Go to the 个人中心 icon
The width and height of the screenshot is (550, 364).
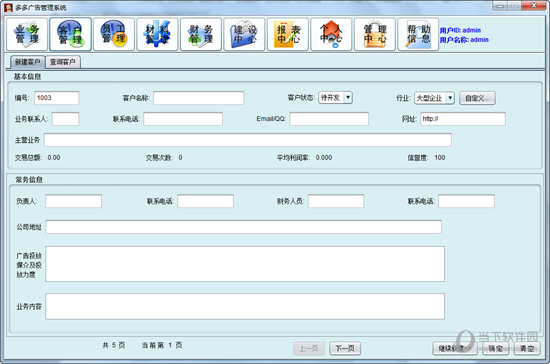(x=331, y=34)
